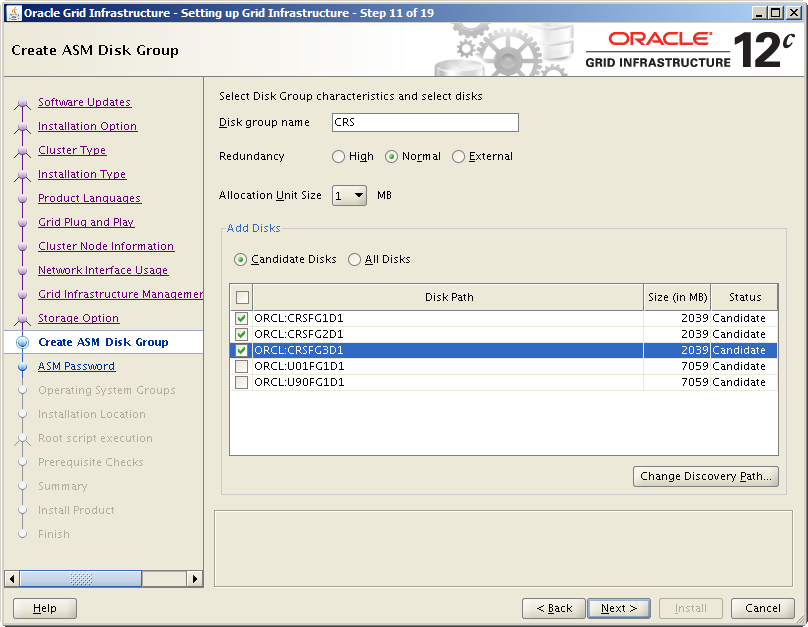Sort by Disk Path column header
This screenshot has width=808, height=627.
[x=448, y=297]
